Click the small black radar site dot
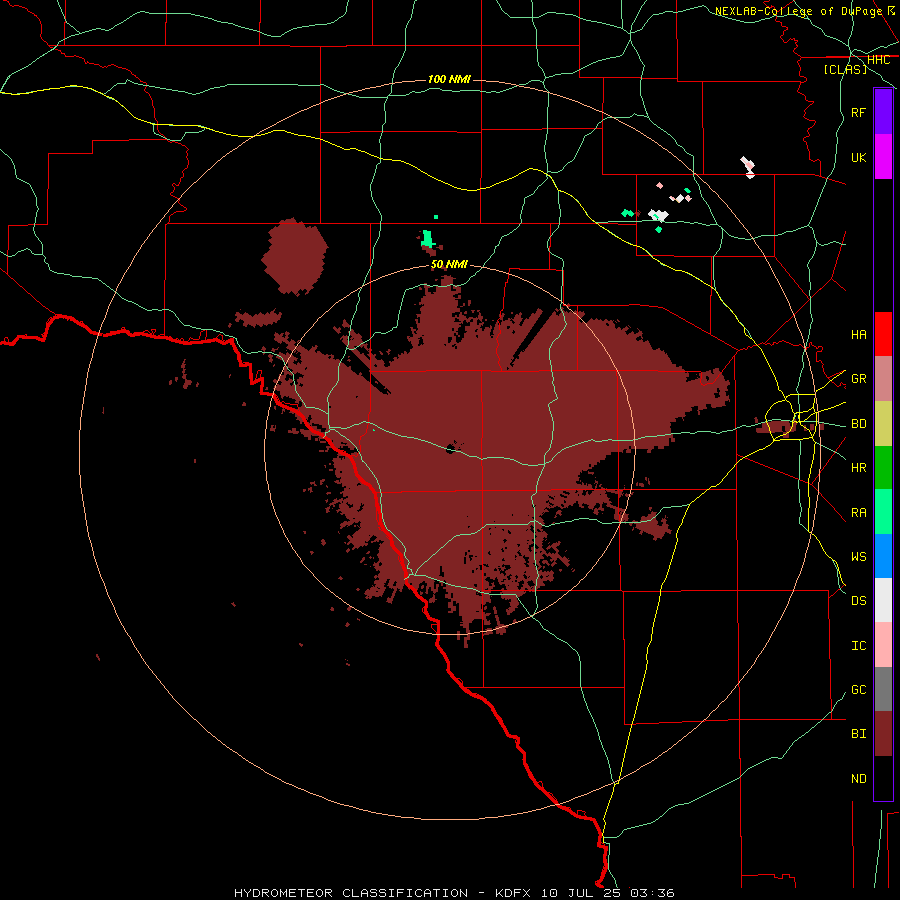Screen dimensions: 900x900 451,448
